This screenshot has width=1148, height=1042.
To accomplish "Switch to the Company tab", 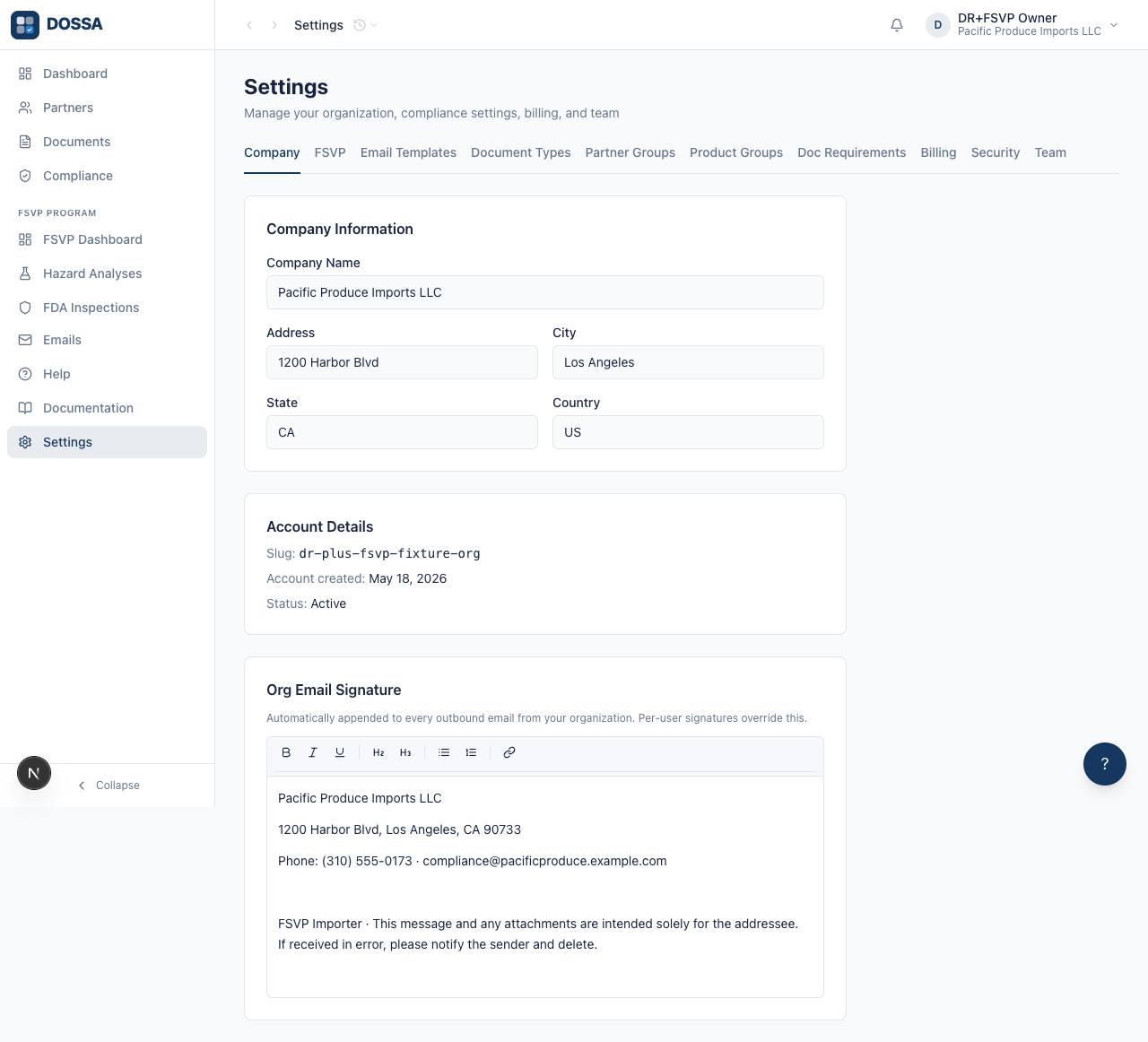I will tap(272, 152).
